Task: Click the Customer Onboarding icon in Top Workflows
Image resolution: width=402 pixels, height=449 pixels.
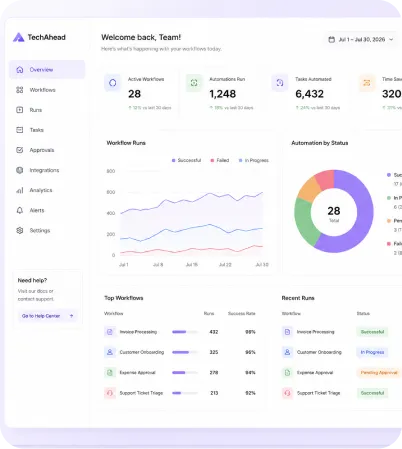Action: tap(110, 352)
